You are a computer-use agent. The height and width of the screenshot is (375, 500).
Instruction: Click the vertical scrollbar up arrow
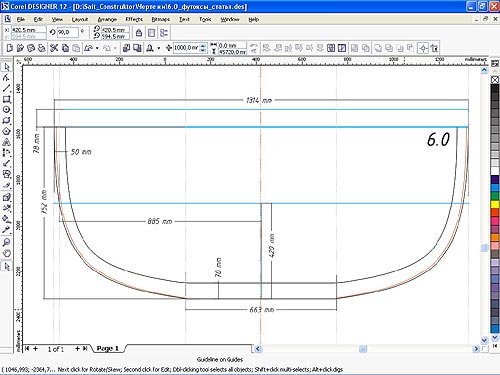pyautogui.click(x=484, y=70)
